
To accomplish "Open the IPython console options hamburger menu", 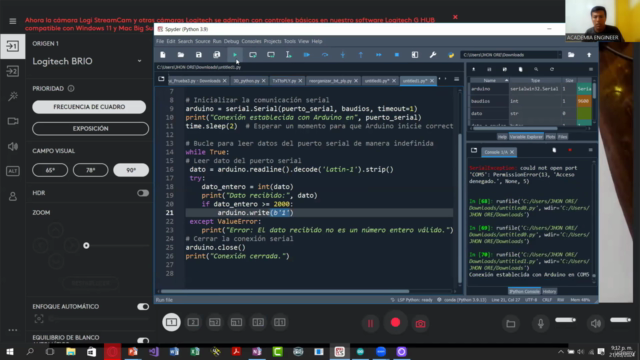I will [x=591, y=150].
